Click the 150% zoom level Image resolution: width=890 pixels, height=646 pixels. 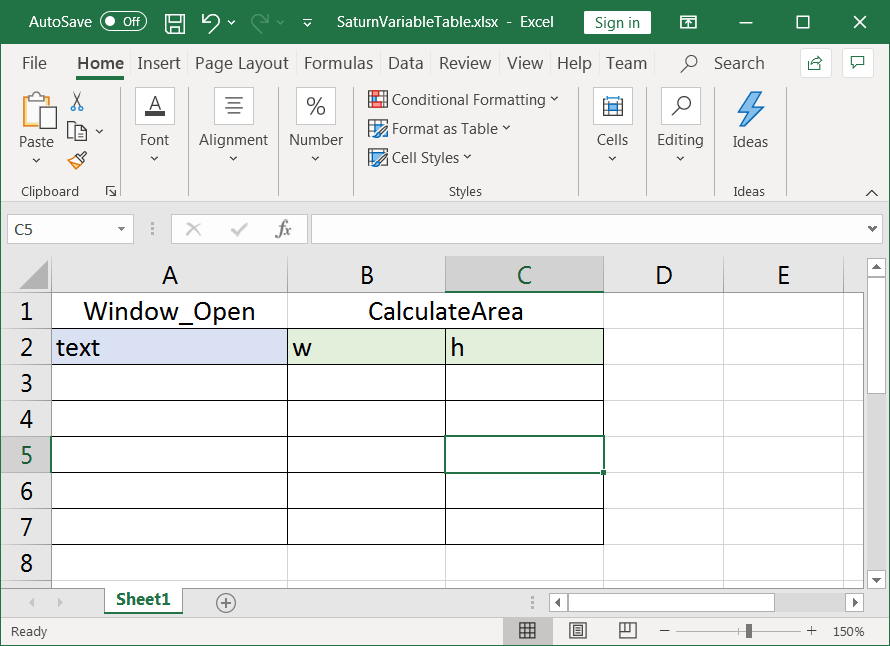(849, 631)
